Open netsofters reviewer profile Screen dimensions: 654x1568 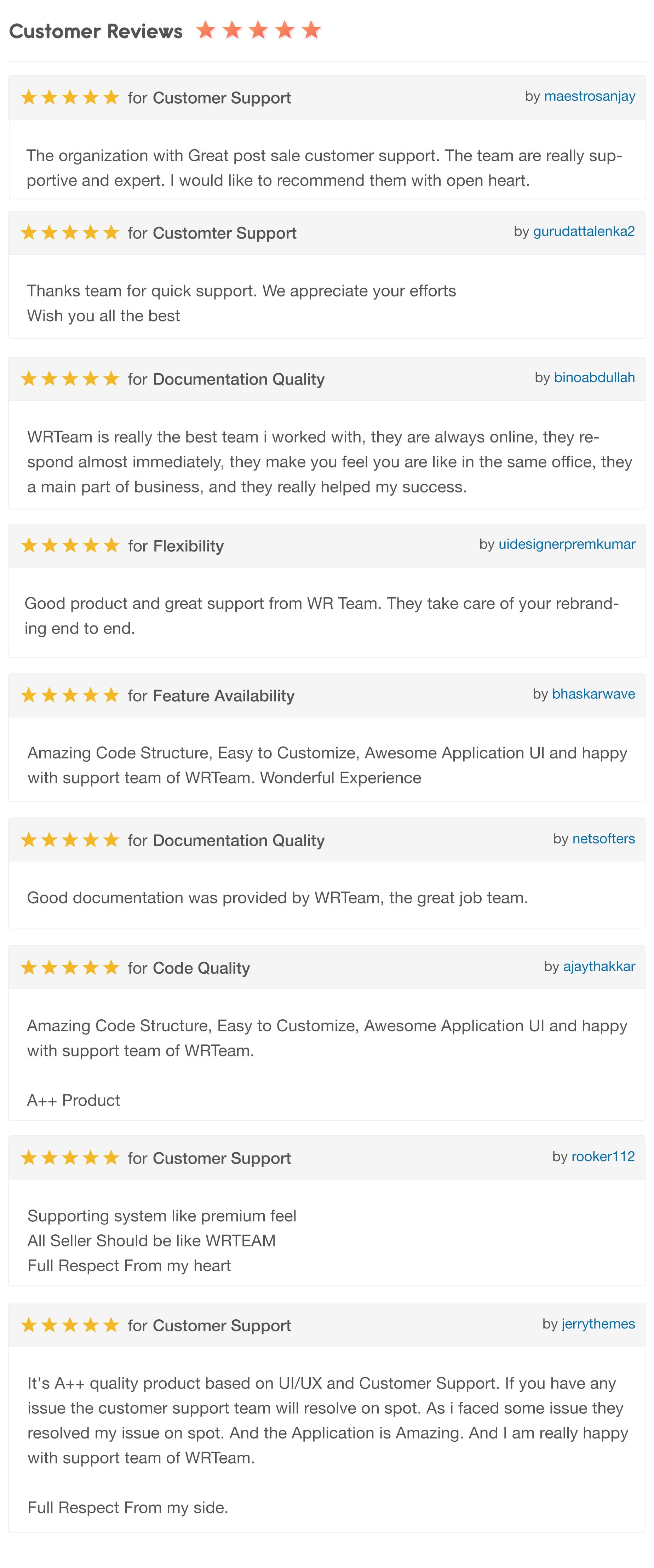coord(603,839)
